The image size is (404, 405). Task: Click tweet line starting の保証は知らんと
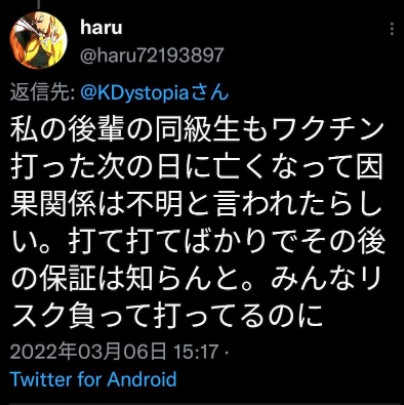197,278
